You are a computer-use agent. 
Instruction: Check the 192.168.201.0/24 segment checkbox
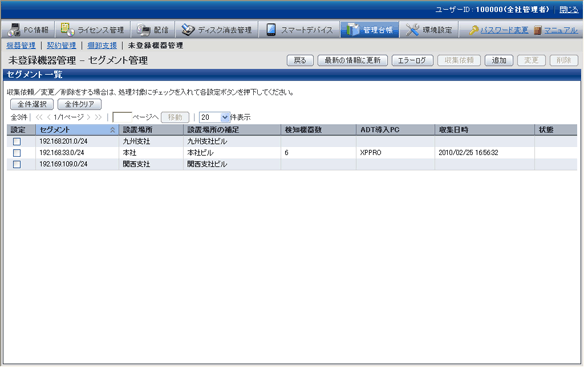click(17, 142)
